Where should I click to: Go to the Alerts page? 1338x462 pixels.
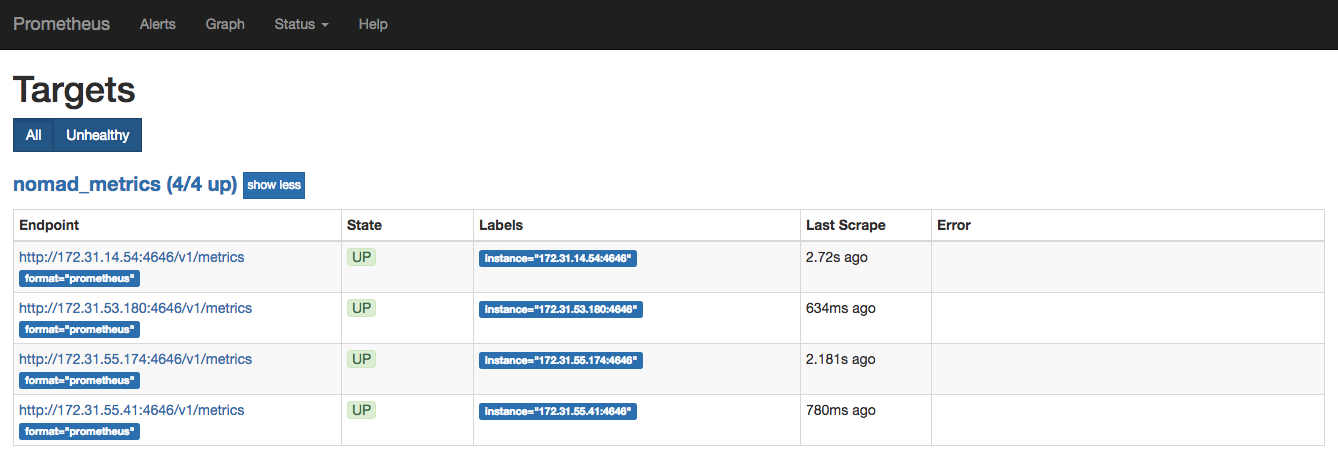point(158,24)
